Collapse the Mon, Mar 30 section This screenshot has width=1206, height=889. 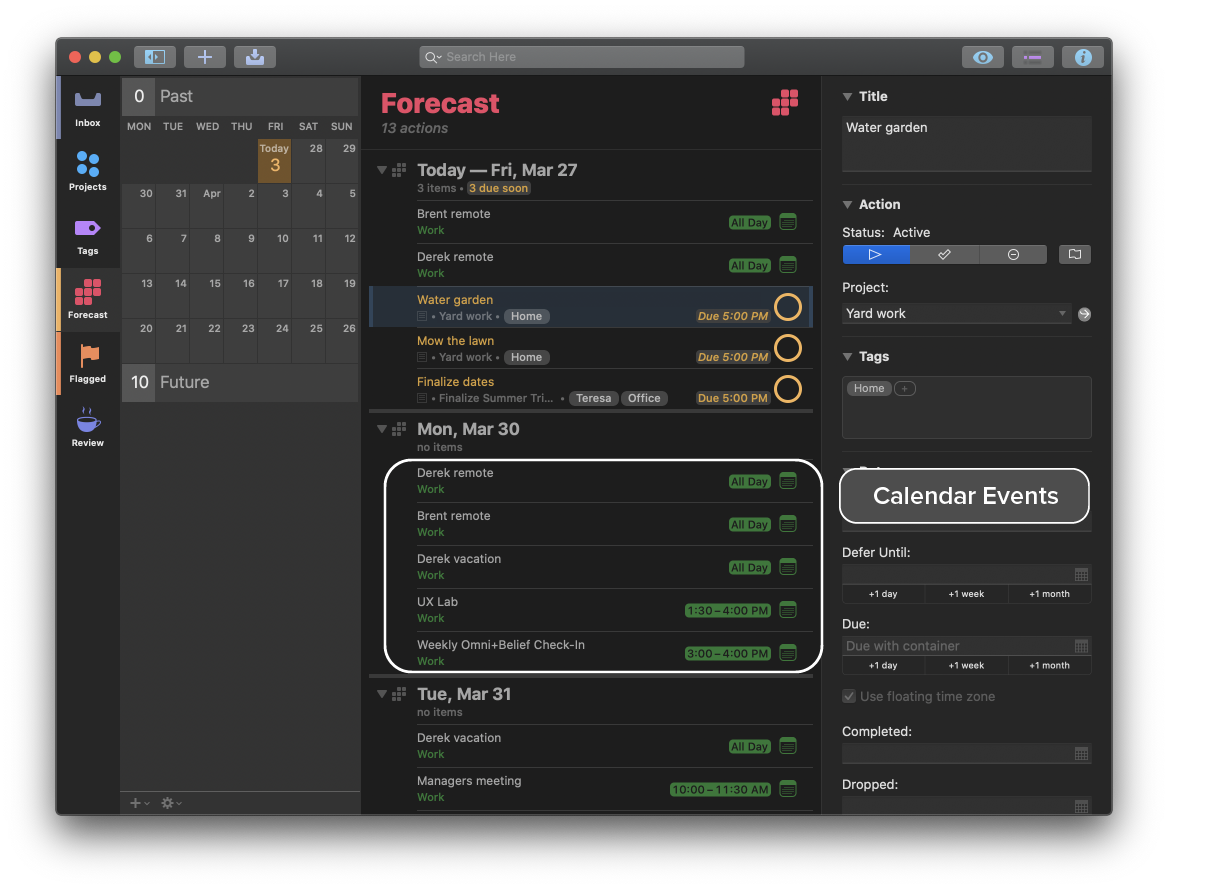pos(381,429)
